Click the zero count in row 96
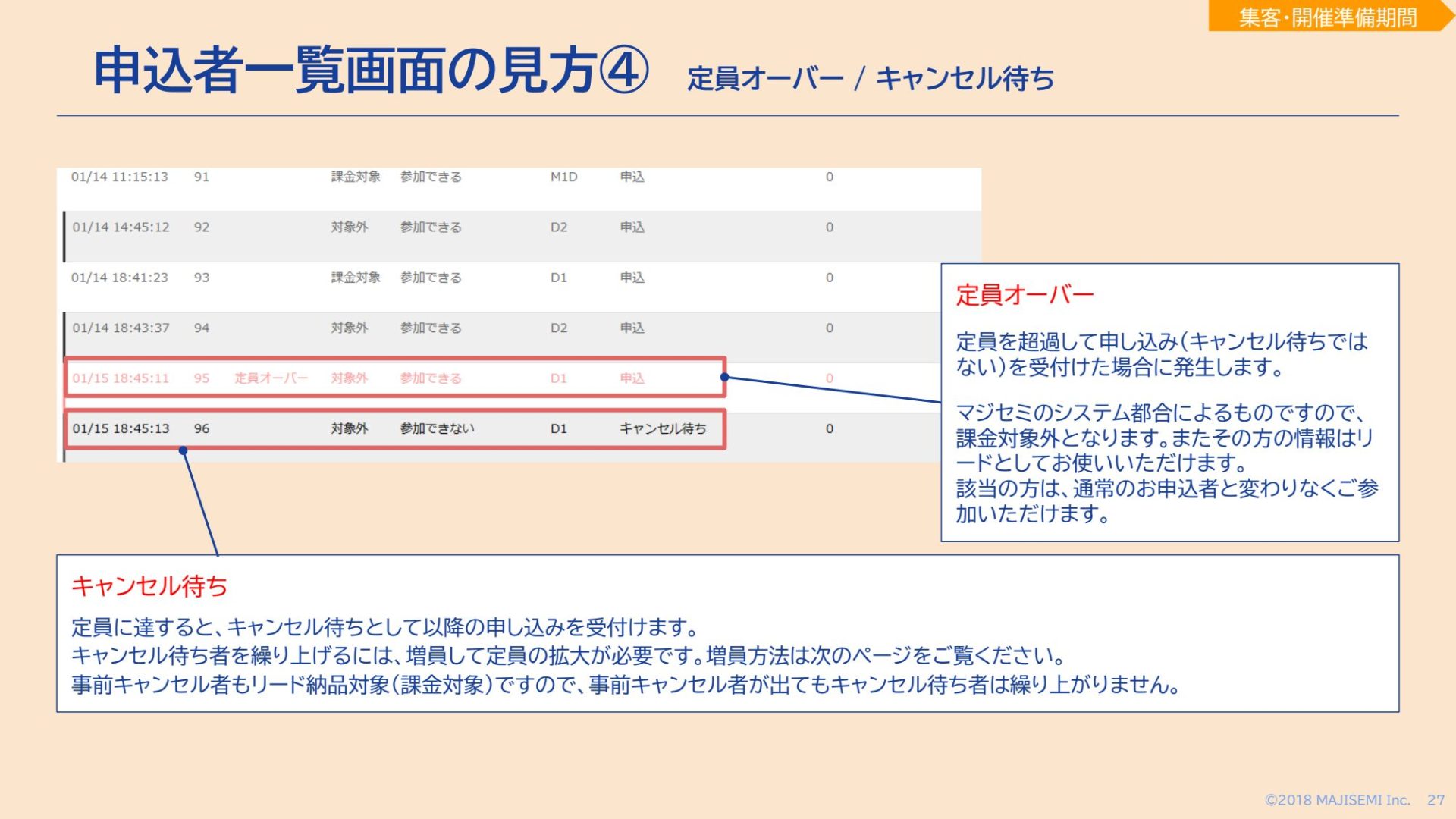Image resolution: width=1456 pixels, height=819 pixels. click(x=829, y=428)
